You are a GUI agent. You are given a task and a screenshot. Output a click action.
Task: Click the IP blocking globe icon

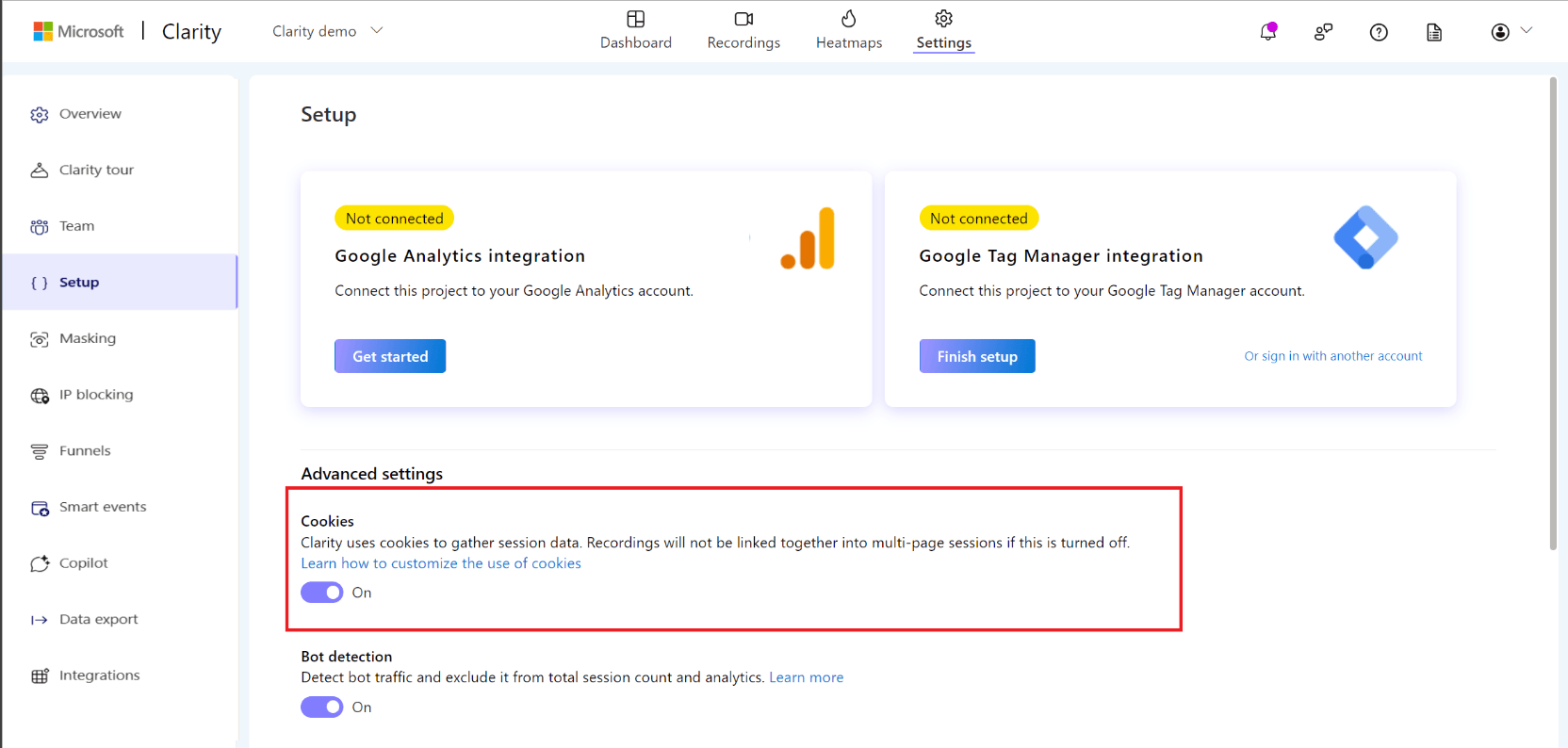pyautogui.click(x=40, y=396)
